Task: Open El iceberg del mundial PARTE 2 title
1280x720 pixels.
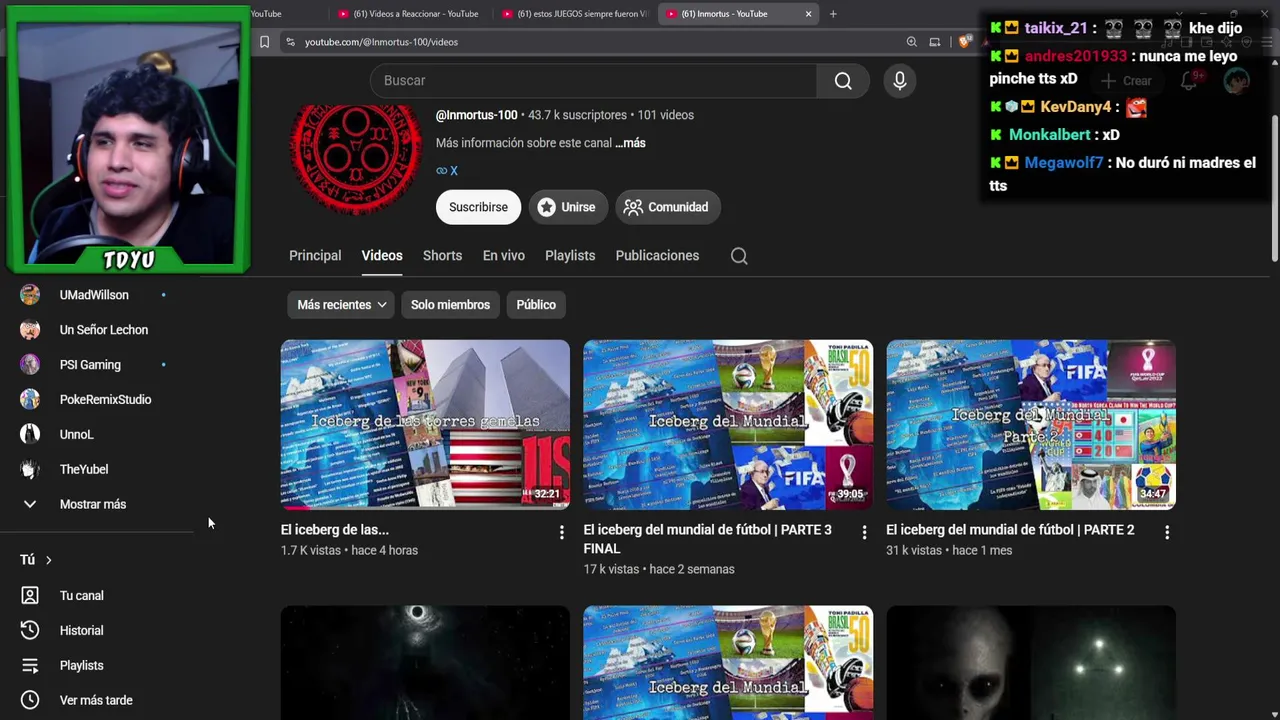Action: click(1010, 530)
